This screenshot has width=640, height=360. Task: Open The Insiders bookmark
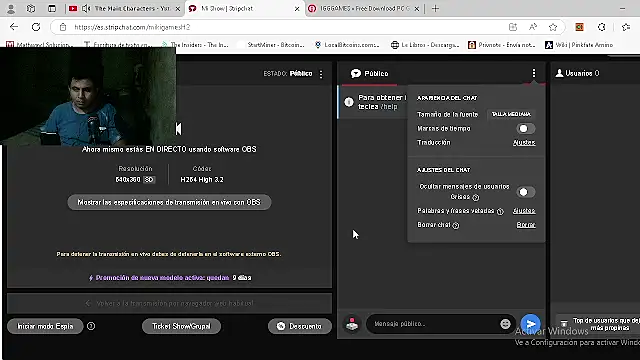click(195, 45)
